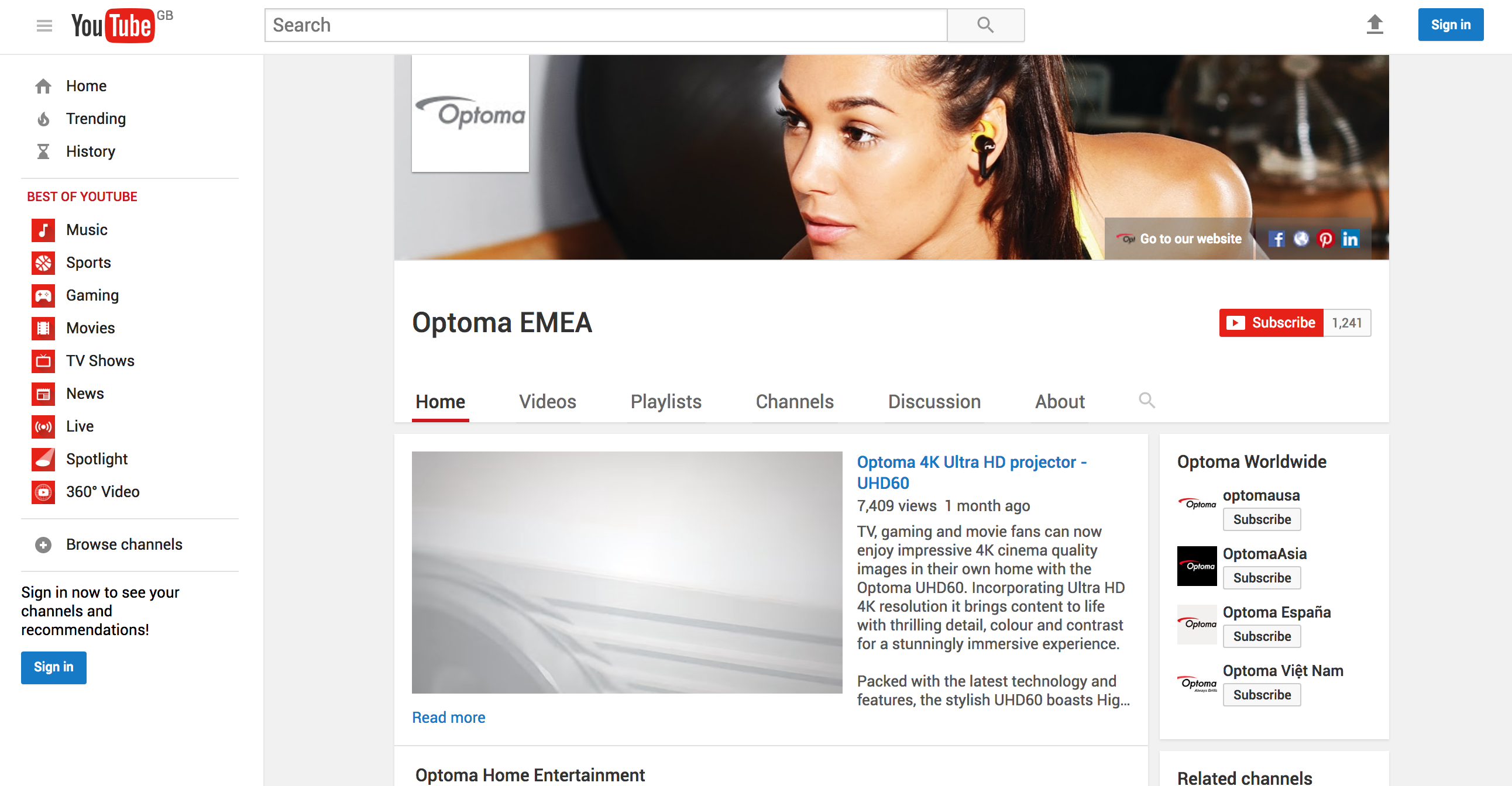The width and height of the screenshot is (1512, 786).
Task: Switch to the Playlists tab
Action: click(666, 401)
